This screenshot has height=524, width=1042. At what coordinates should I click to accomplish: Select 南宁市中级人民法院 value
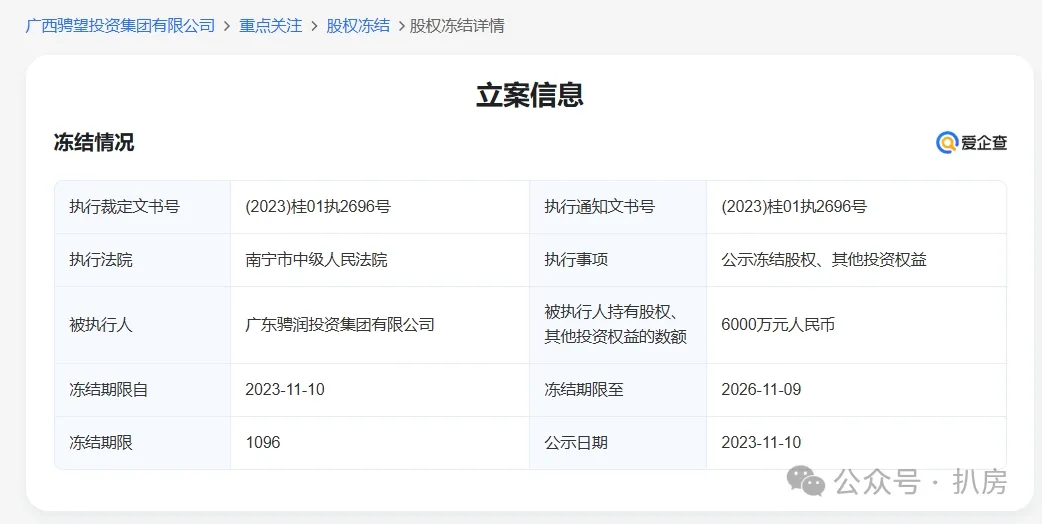click(x=316, y=260)
